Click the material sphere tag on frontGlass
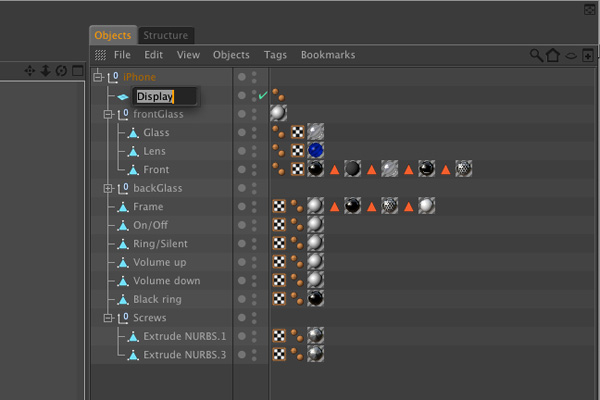 (x=278, y=113)
